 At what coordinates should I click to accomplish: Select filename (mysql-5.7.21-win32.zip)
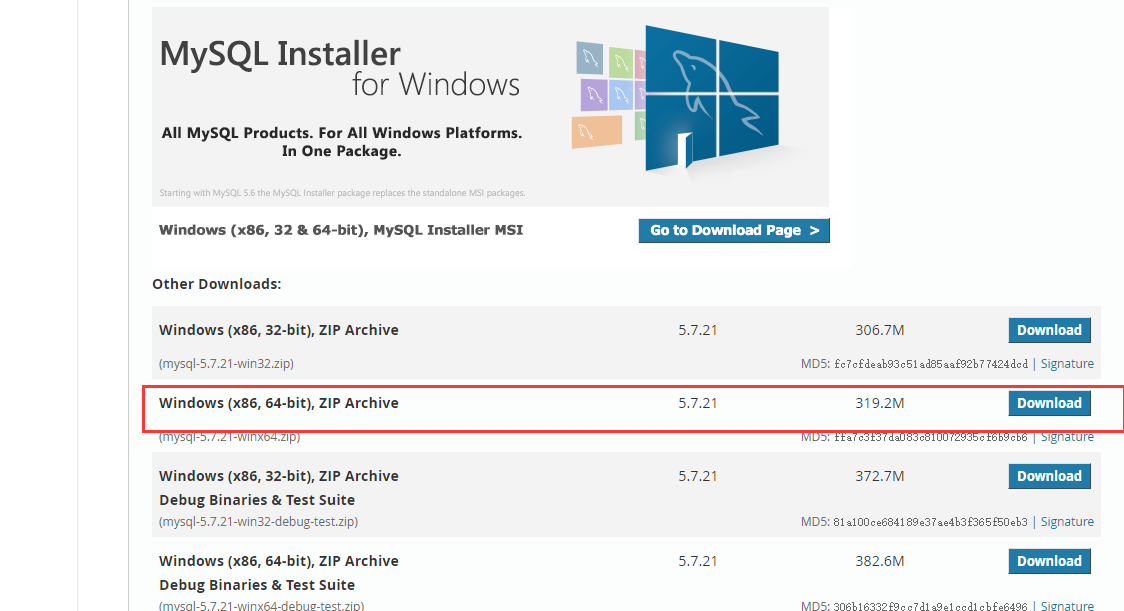click(227, 364)
